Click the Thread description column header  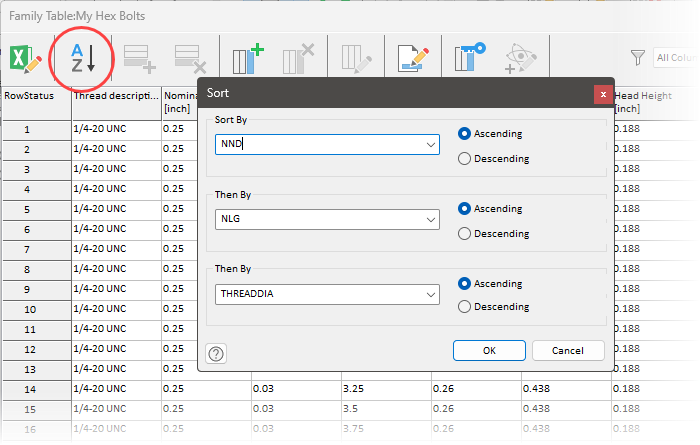(117, 104)
